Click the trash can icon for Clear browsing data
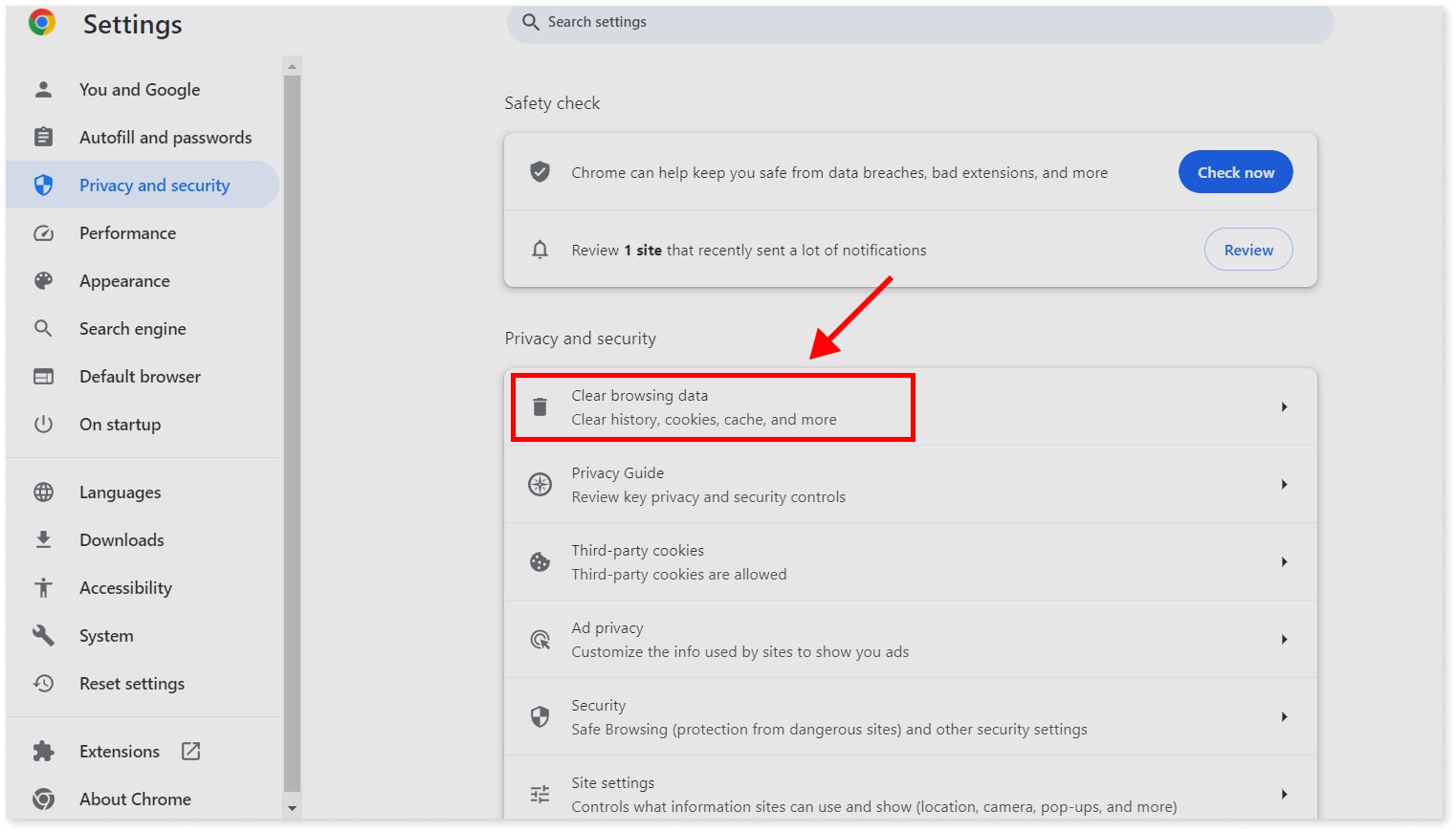Viewport: 1456px width, 832px height. (540, 406)
